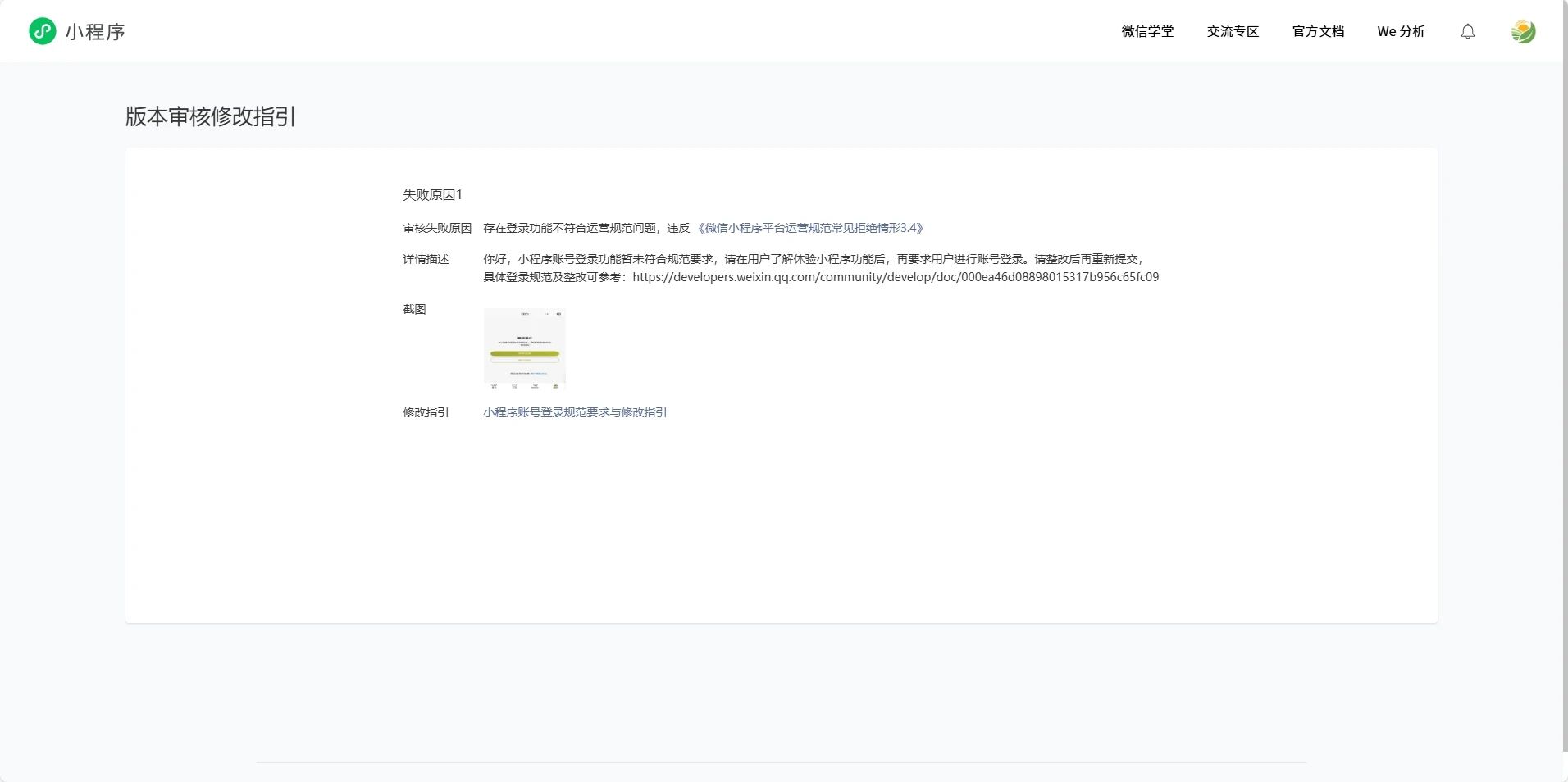Go to 微信学堂 in the top navigation
1568x782 pixels.
click(1147, 31)
